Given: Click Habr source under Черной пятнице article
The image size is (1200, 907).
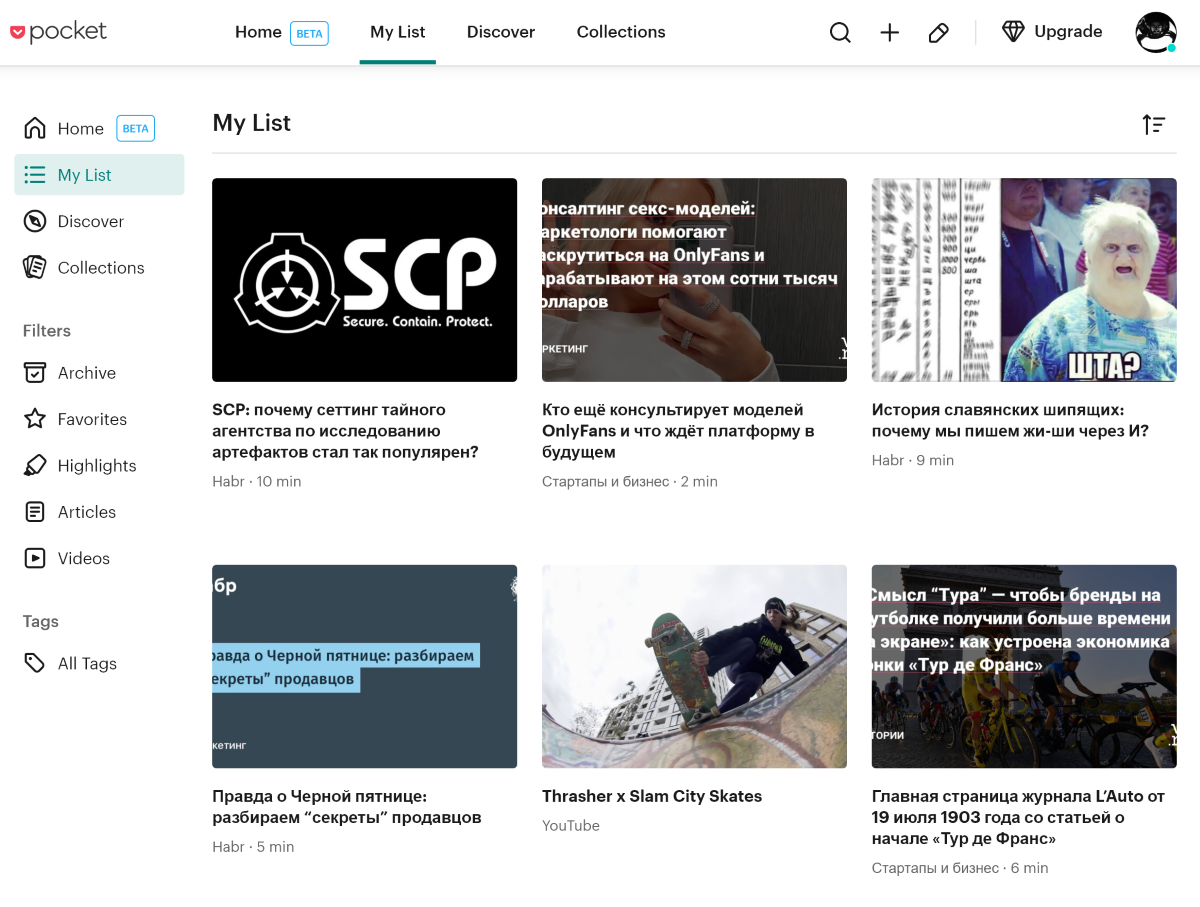Looking at the screenshot, I should point(228,846).
